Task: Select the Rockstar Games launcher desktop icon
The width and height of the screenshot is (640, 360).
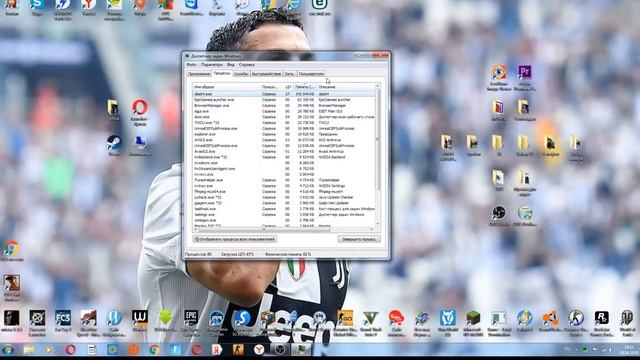Action: (x=602, y=323)
